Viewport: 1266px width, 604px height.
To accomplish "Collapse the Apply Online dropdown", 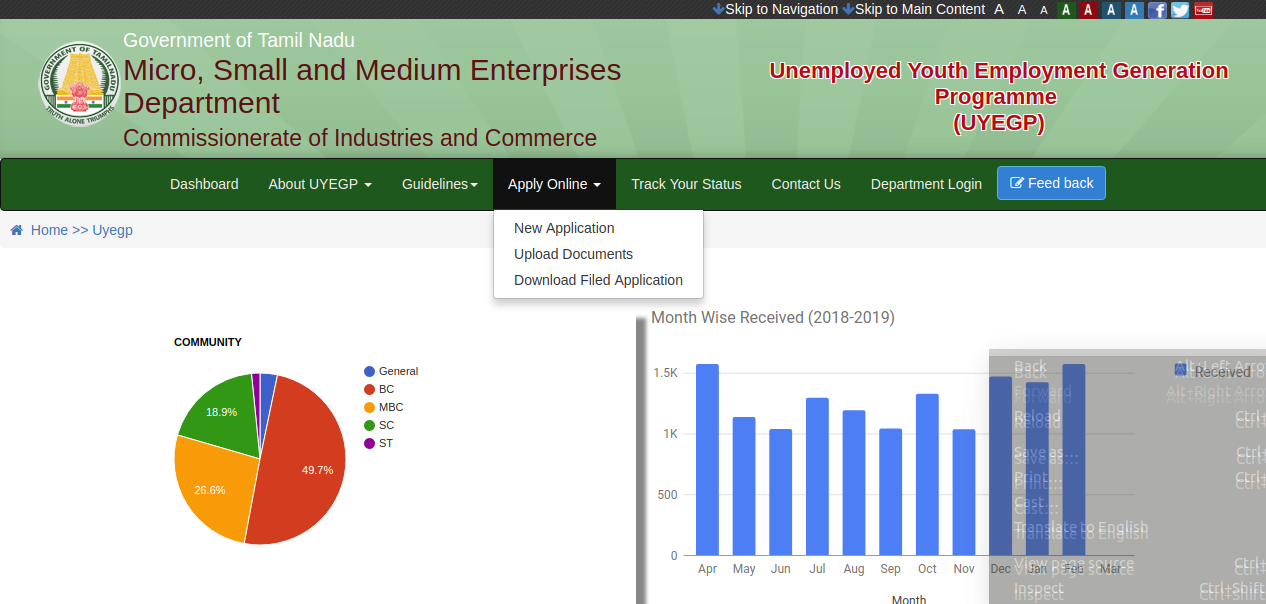I will tap(554, 184).
